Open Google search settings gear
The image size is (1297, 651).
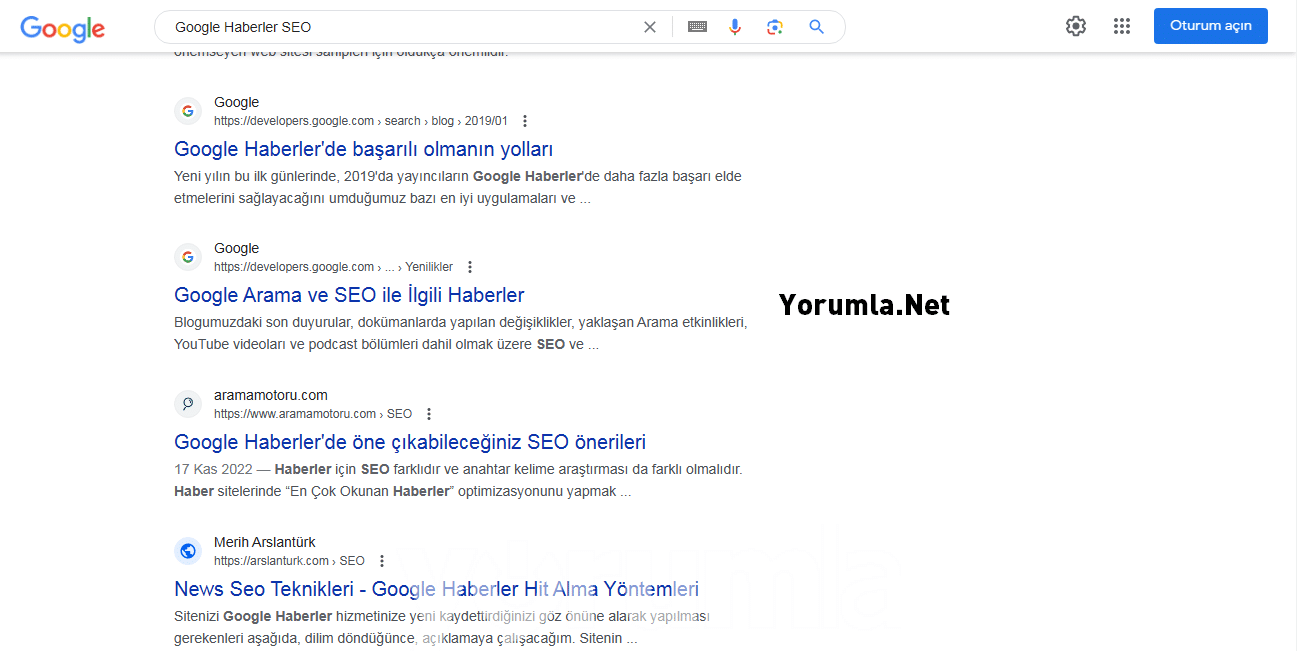pyautogui.click(x=1076, y=26)
